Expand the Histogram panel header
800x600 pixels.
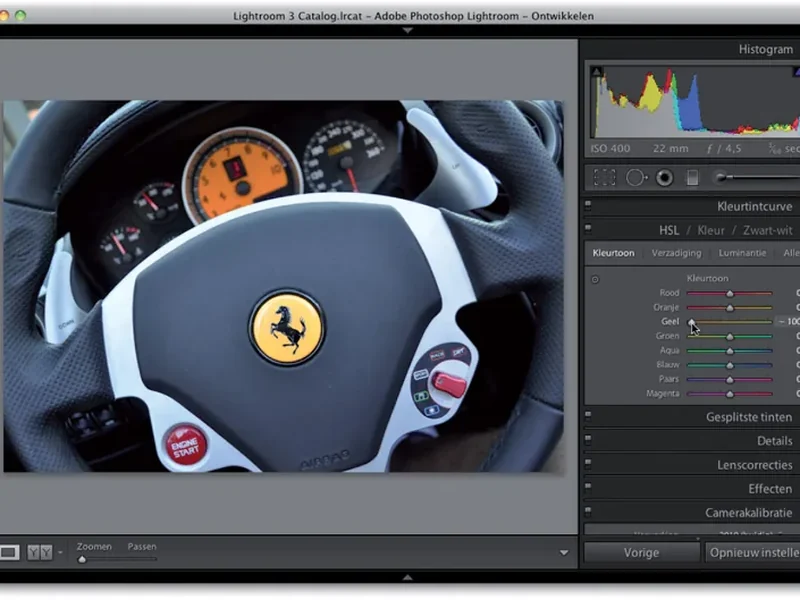pyautogui.click(x=765, y=49)
